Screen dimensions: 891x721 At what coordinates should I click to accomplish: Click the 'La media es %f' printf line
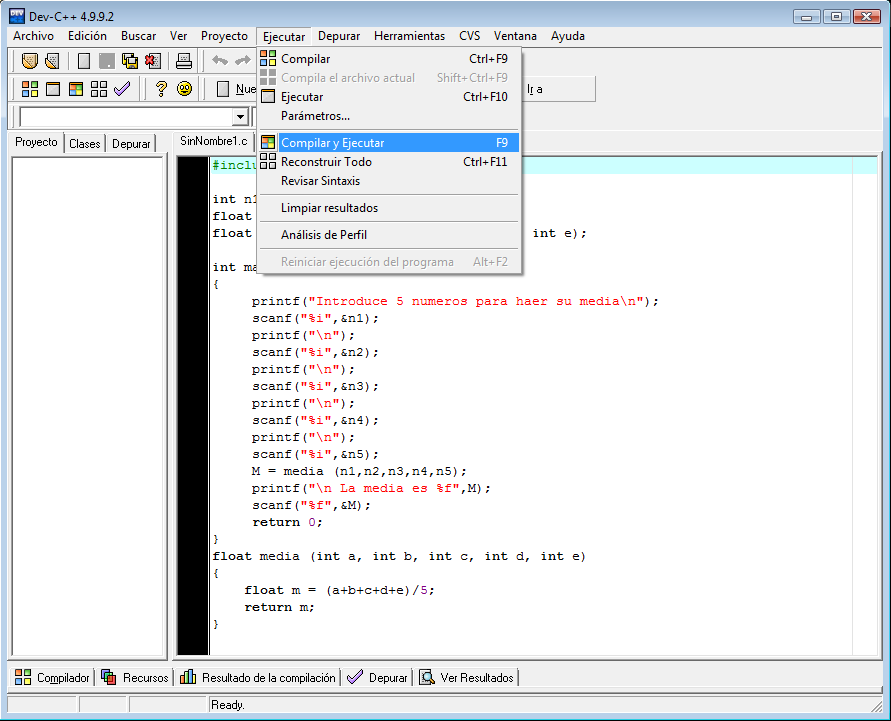(x=371, y=488)
